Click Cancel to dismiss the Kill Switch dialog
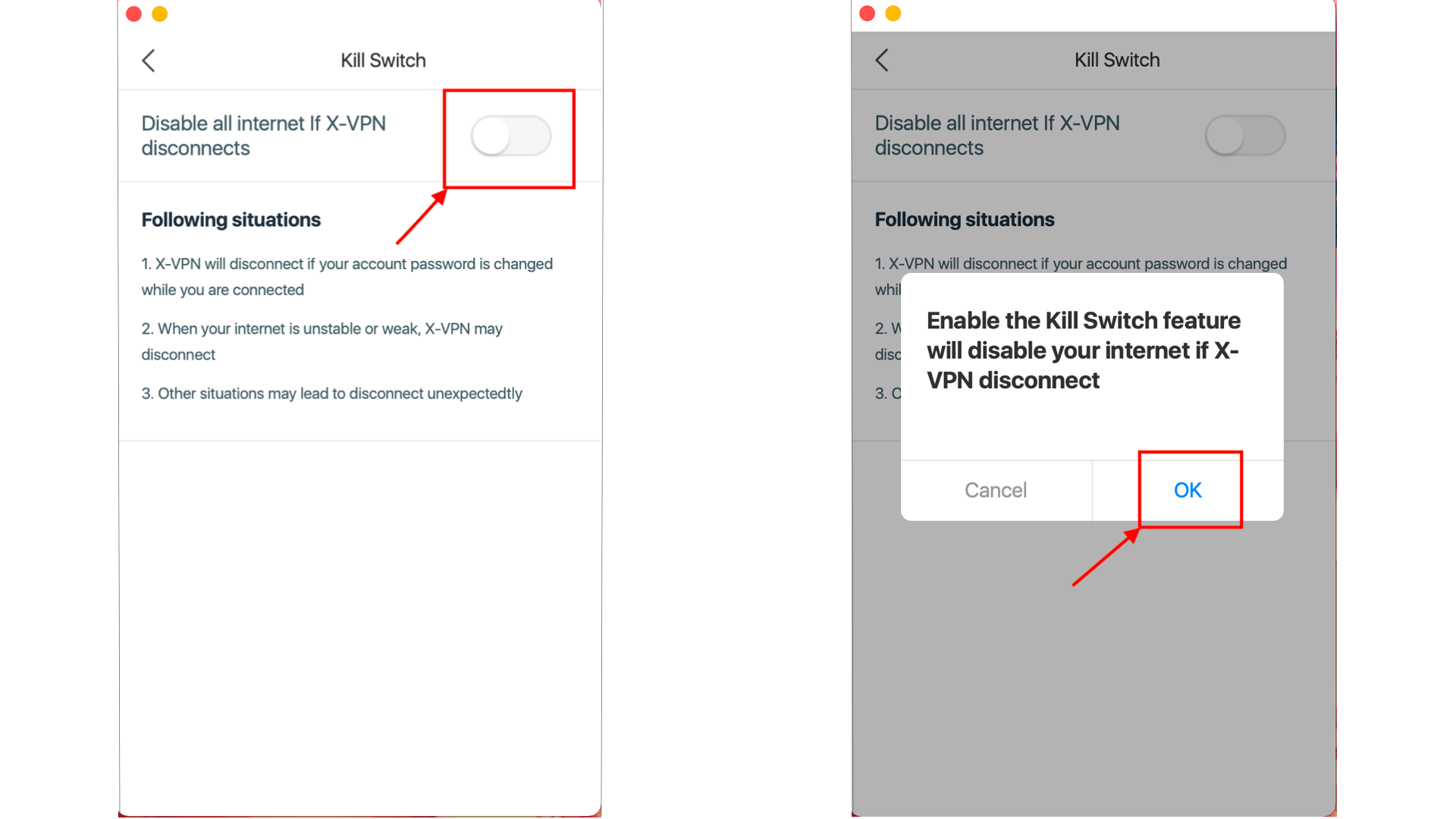Screen dimensions: 1456x819 point(995,490)
